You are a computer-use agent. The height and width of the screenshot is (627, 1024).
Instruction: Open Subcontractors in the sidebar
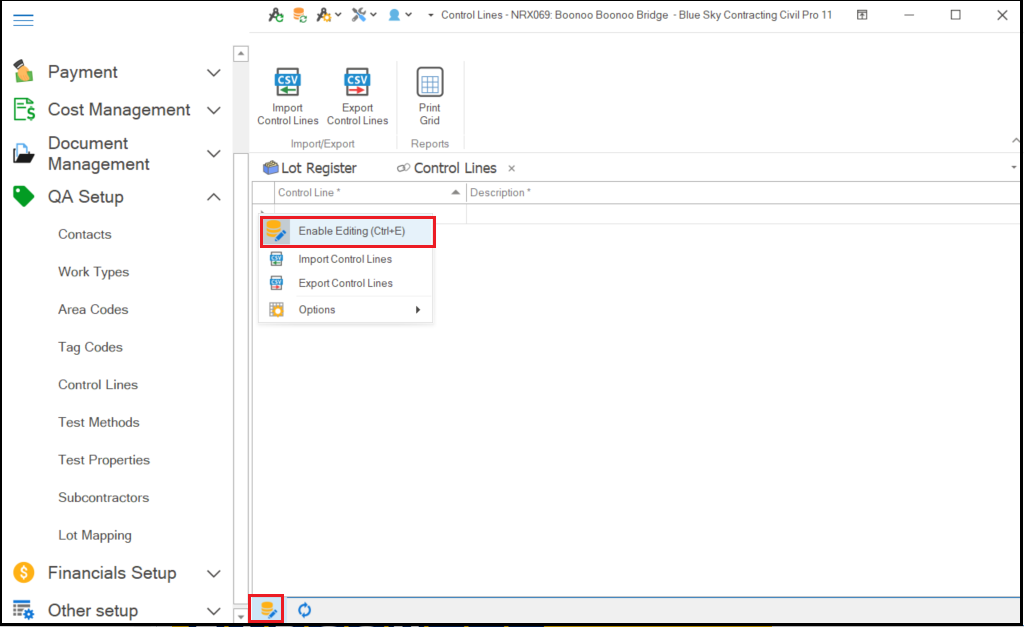tap(103, 497)
